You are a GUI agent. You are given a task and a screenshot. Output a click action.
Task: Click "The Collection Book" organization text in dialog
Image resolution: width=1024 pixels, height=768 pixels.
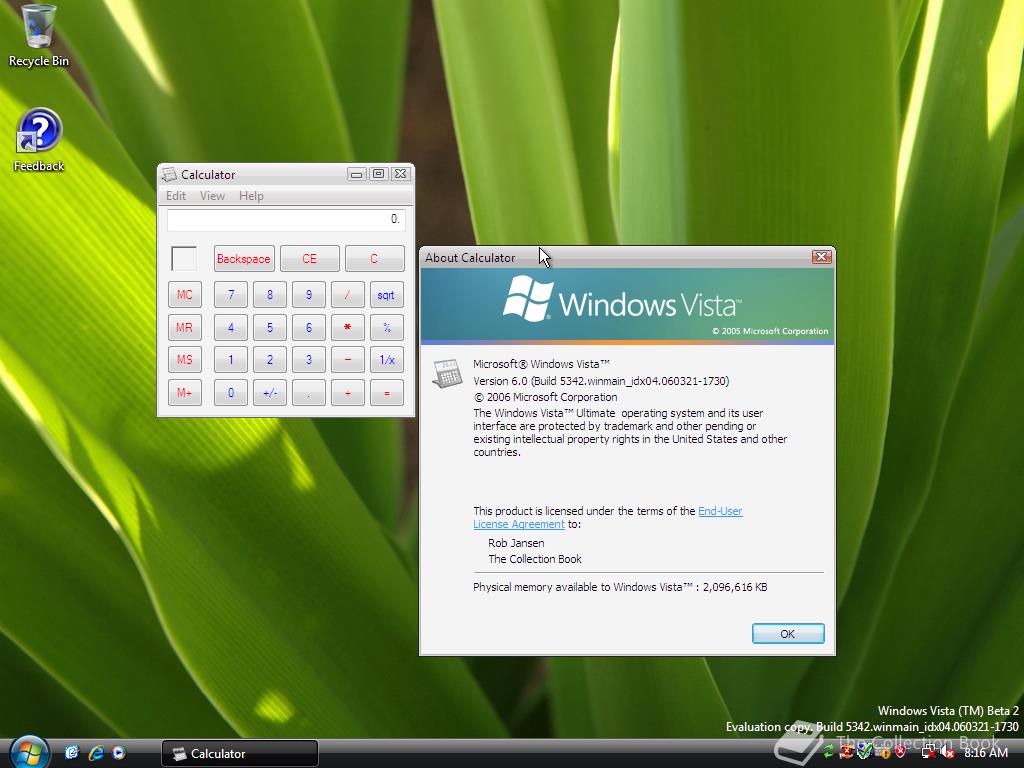(x=535, y=559)
